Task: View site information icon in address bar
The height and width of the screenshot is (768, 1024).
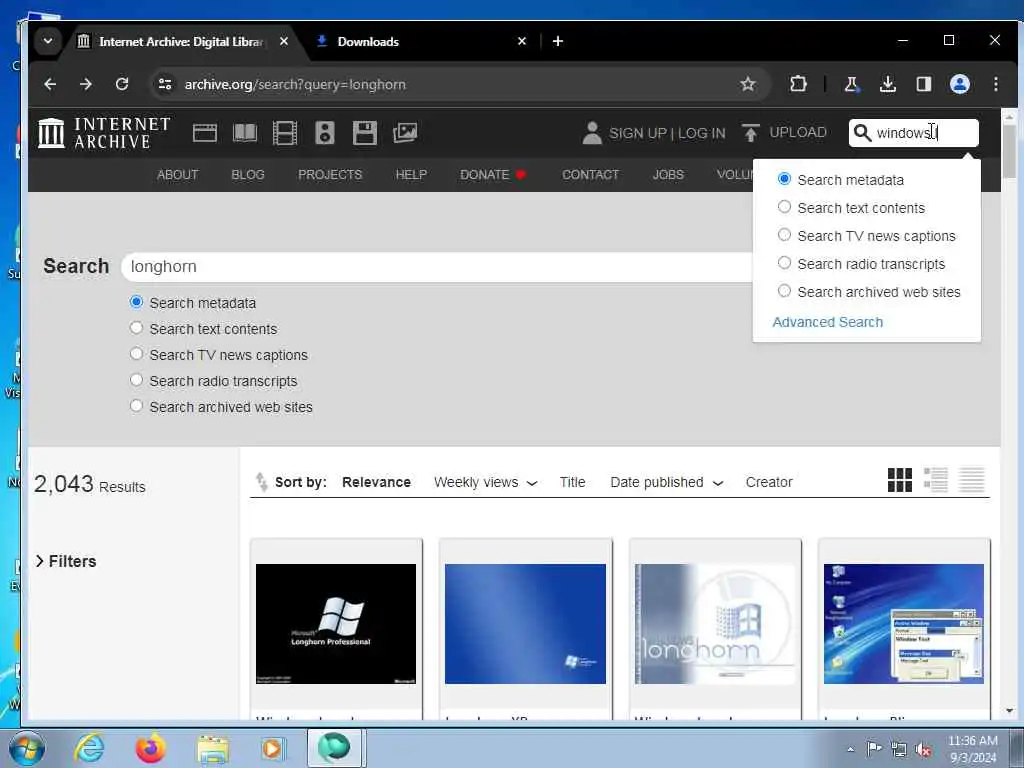Action: click(x=165, y=84)
